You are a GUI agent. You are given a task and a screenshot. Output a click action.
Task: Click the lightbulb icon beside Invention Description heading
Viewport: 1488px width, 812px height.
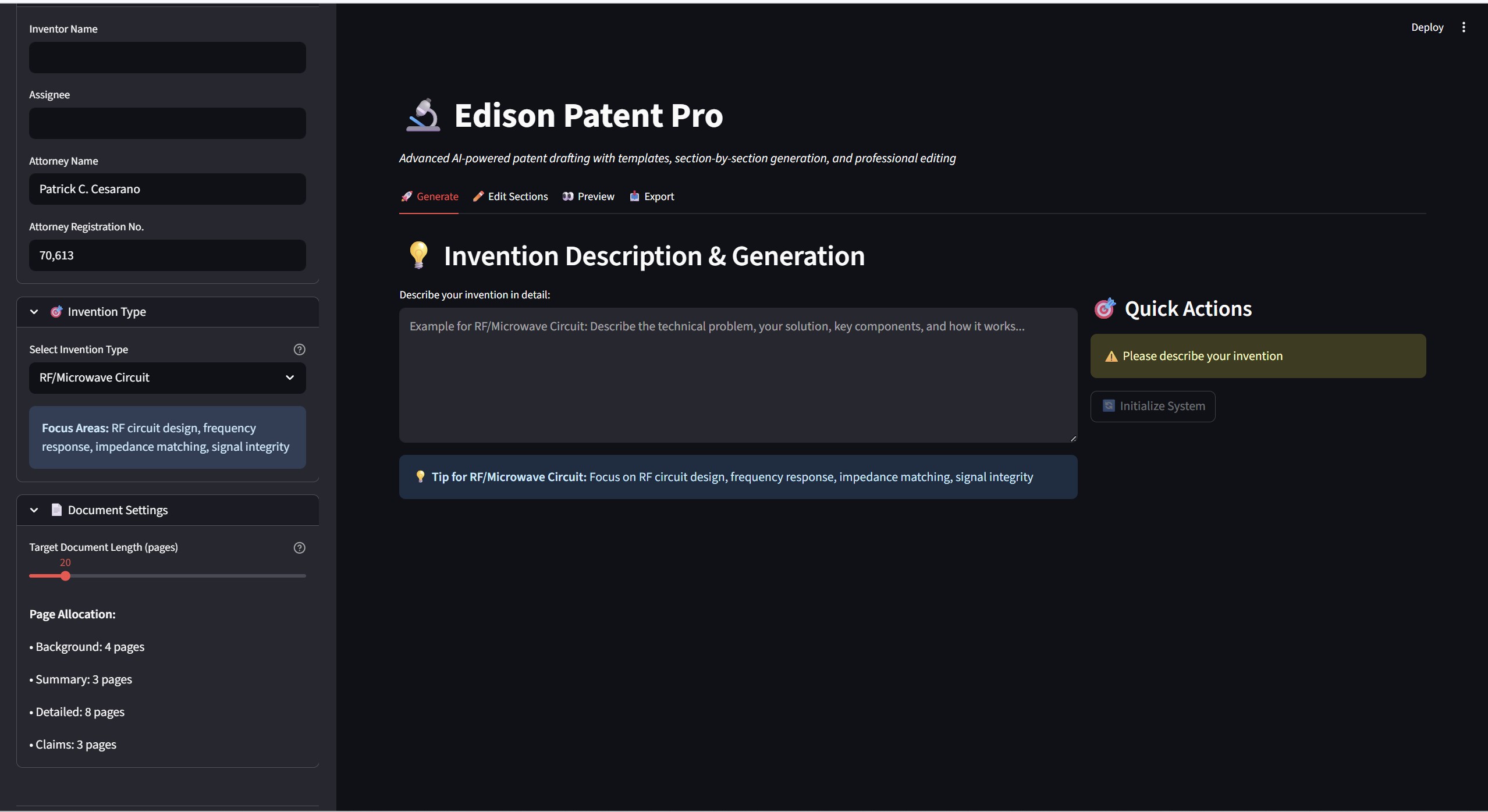click(x=418, y=256)
